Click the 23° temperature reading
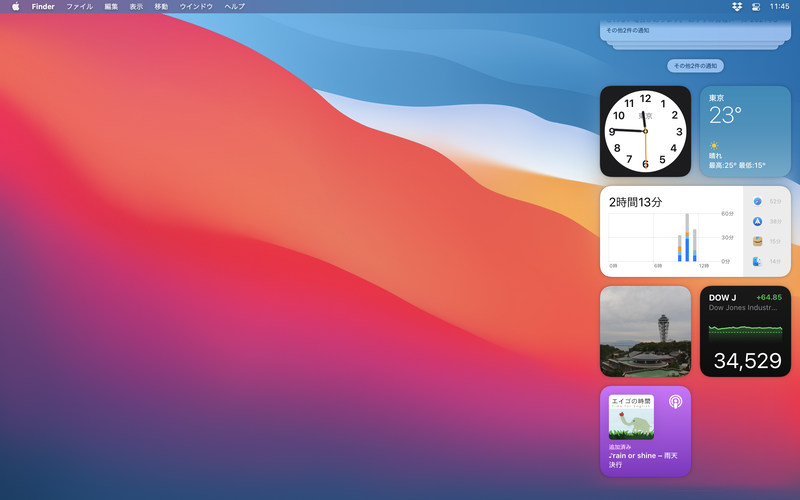This screenshot has height=500, width=800. (x=725, y=115)
